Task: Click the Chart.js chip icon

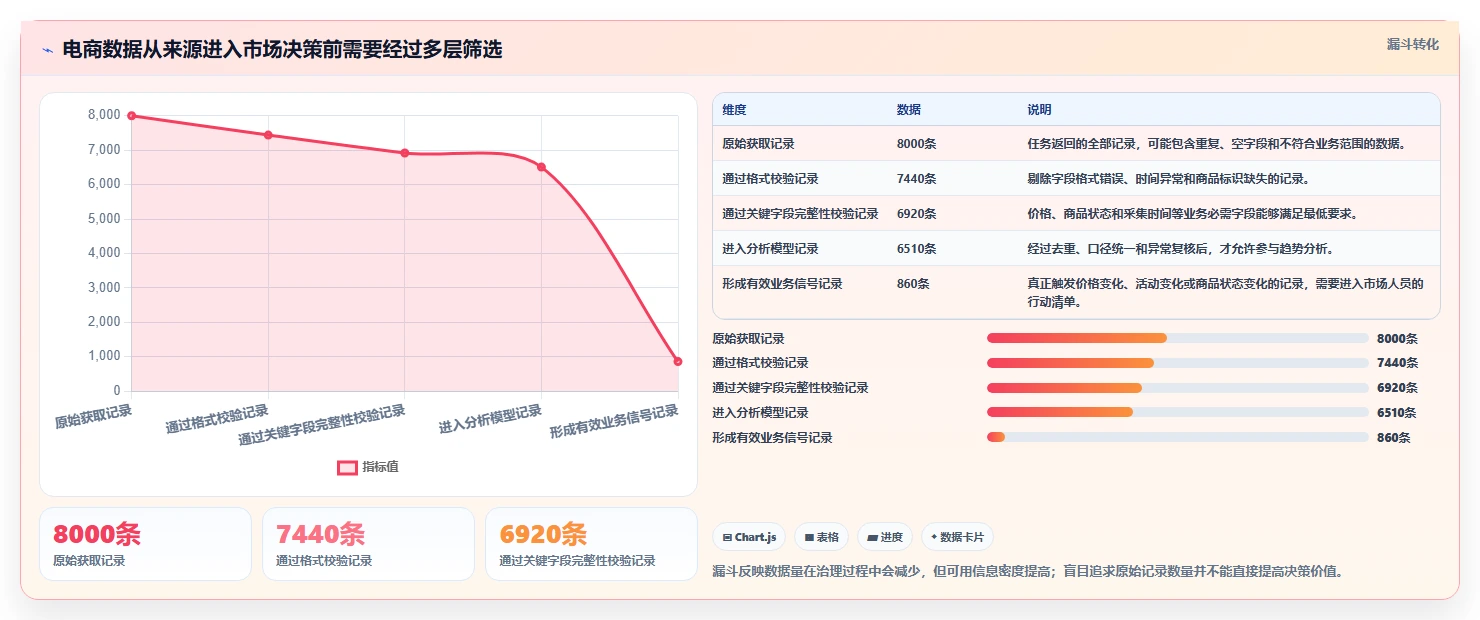Action: tap(727, 537)
